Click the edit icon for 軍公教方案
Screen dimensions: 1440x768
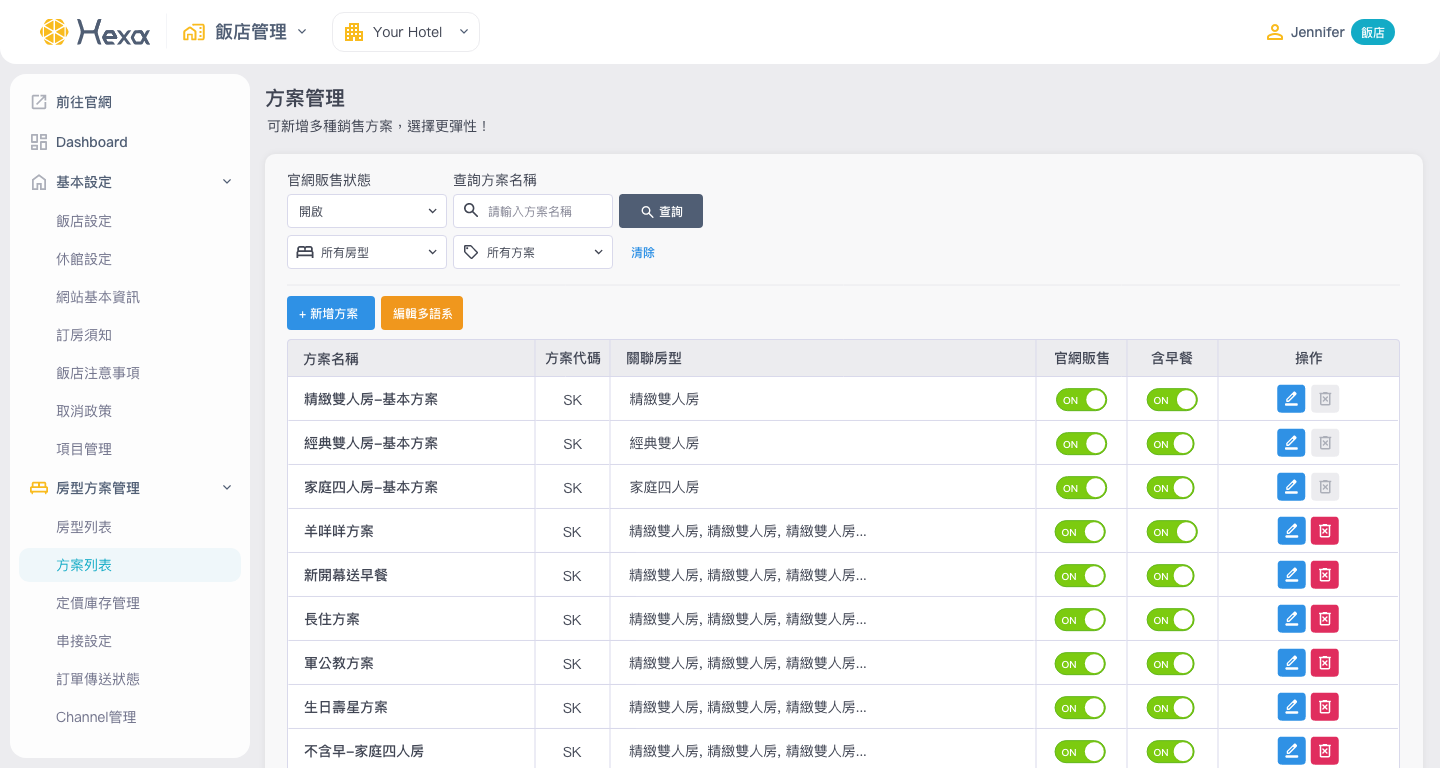(x=1291, y=663)
